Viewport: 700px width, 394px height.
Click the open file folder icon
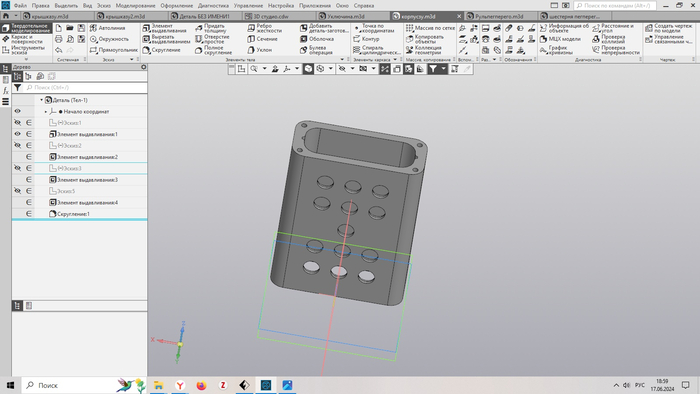pyautogui.click(x=70, y=28)
